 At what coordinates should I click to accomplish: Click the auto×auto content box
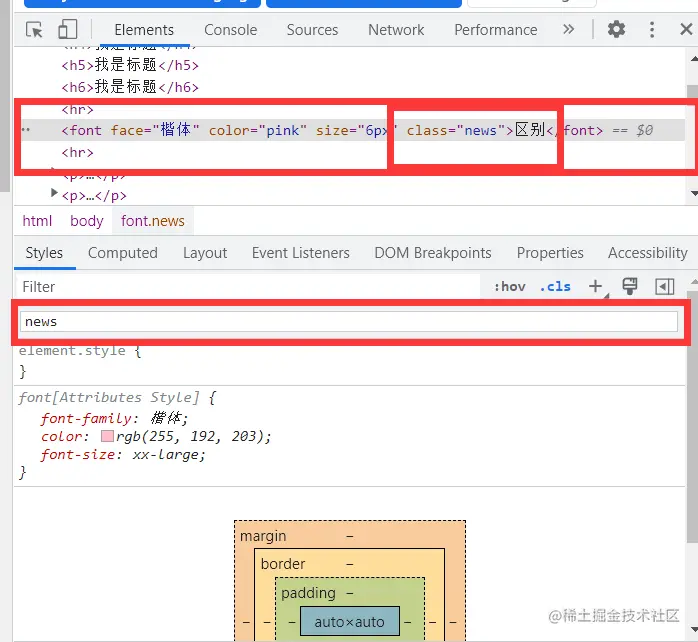coord(349,622)
